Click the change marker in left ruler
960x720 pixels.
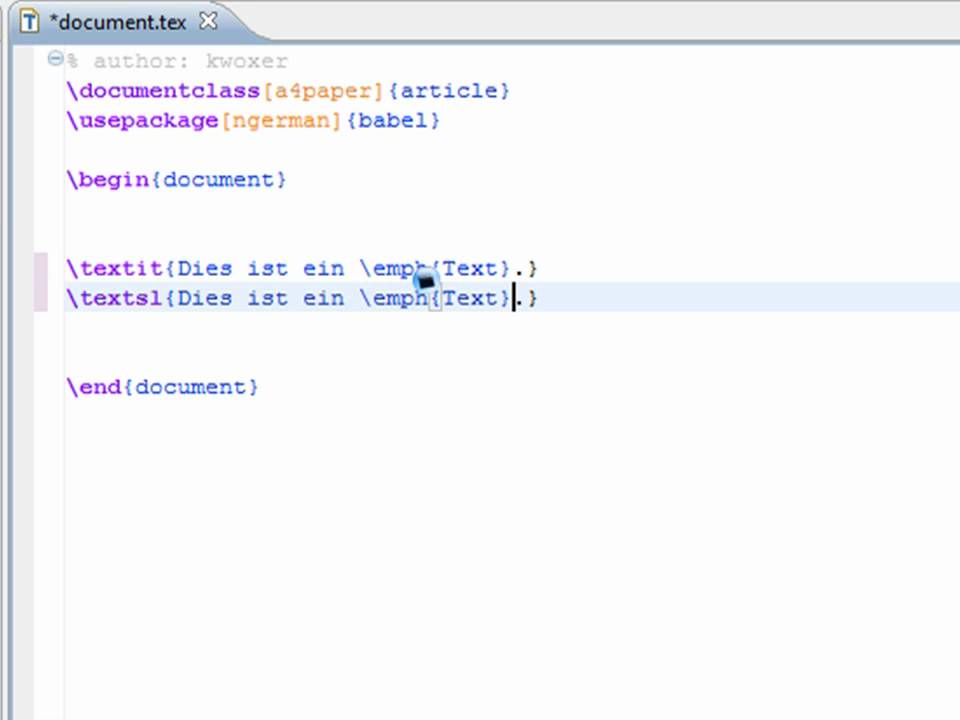pyautogui.click(x=40, y=282)
